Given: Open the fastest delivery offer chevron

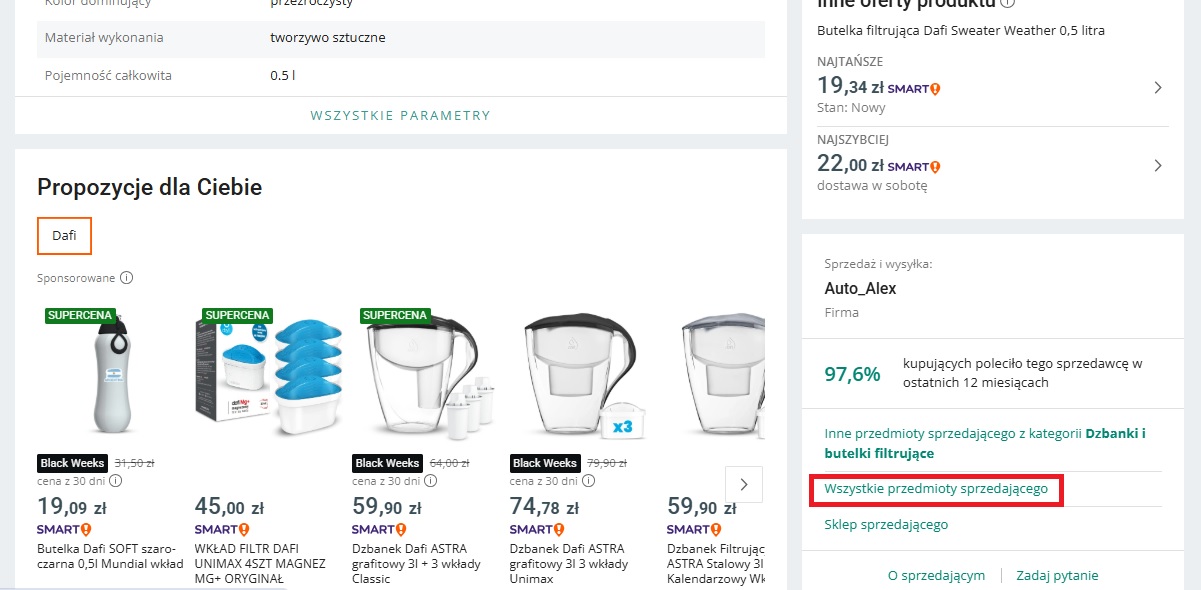Looking at the screenshot, I should (1157, 165).
